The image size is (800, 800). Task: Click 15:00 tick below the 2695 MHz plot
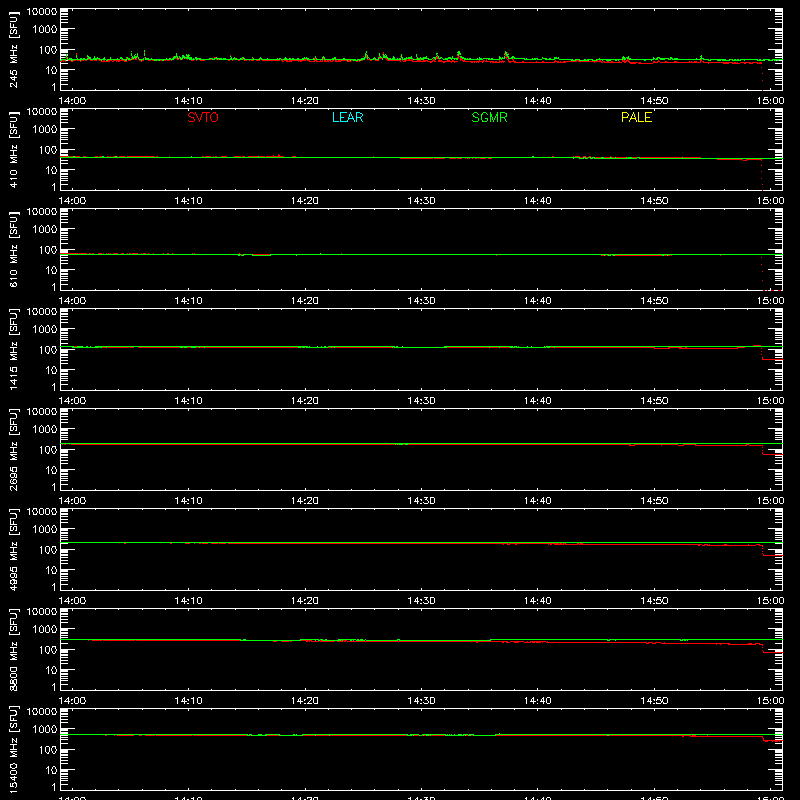[770, 501]
